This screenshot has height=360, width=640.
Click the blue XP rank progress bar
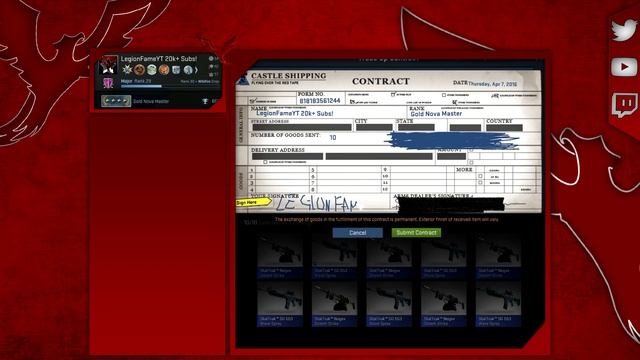[141, 86]
